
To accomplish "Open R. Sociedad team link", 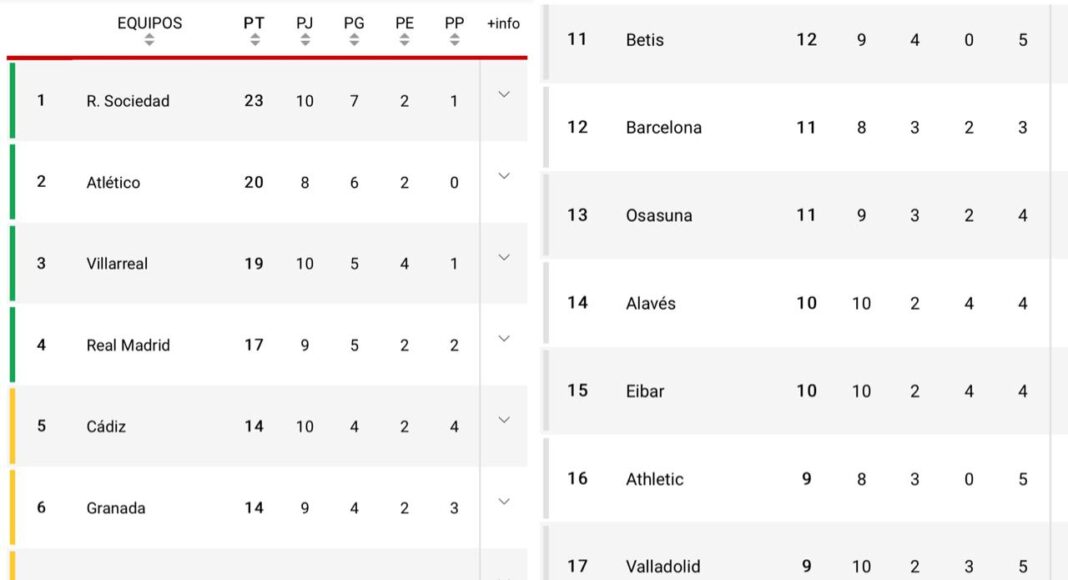I will [x=128, y=101].
